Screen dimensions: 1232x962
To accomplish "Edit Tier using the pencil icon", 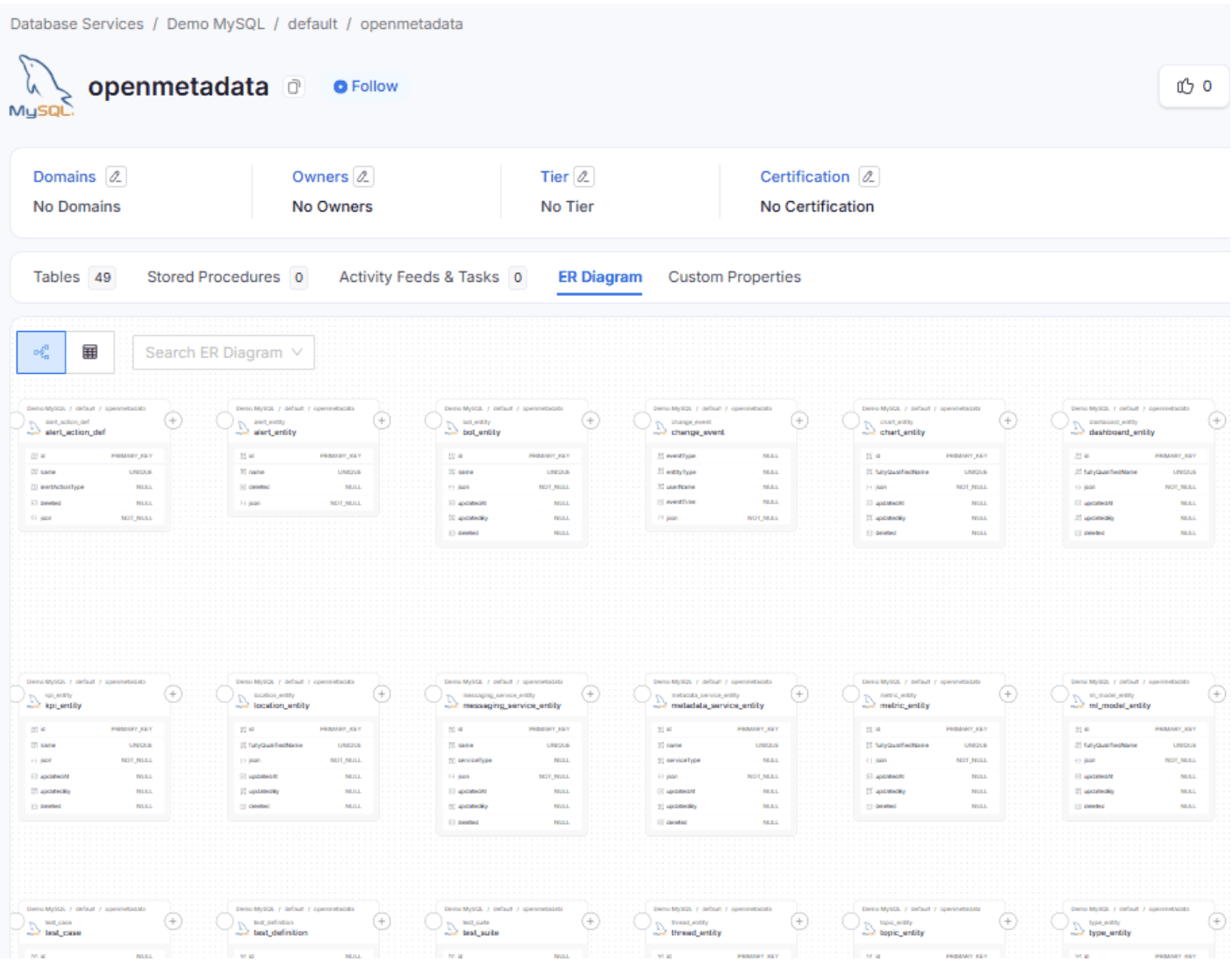I will (584, 176).
